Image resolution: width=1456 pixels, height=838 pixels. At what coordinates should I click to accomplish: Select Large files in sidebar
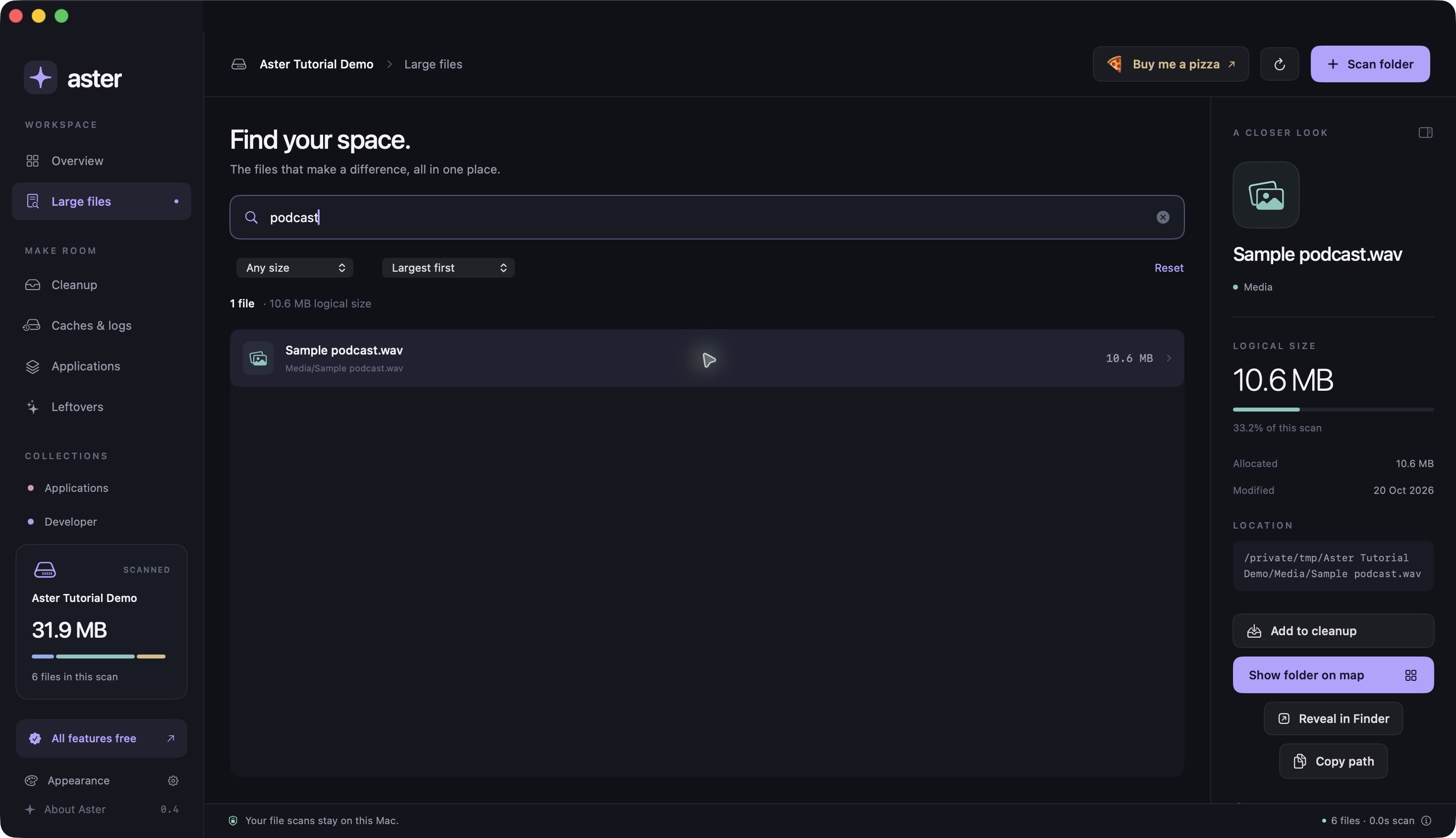101,201
